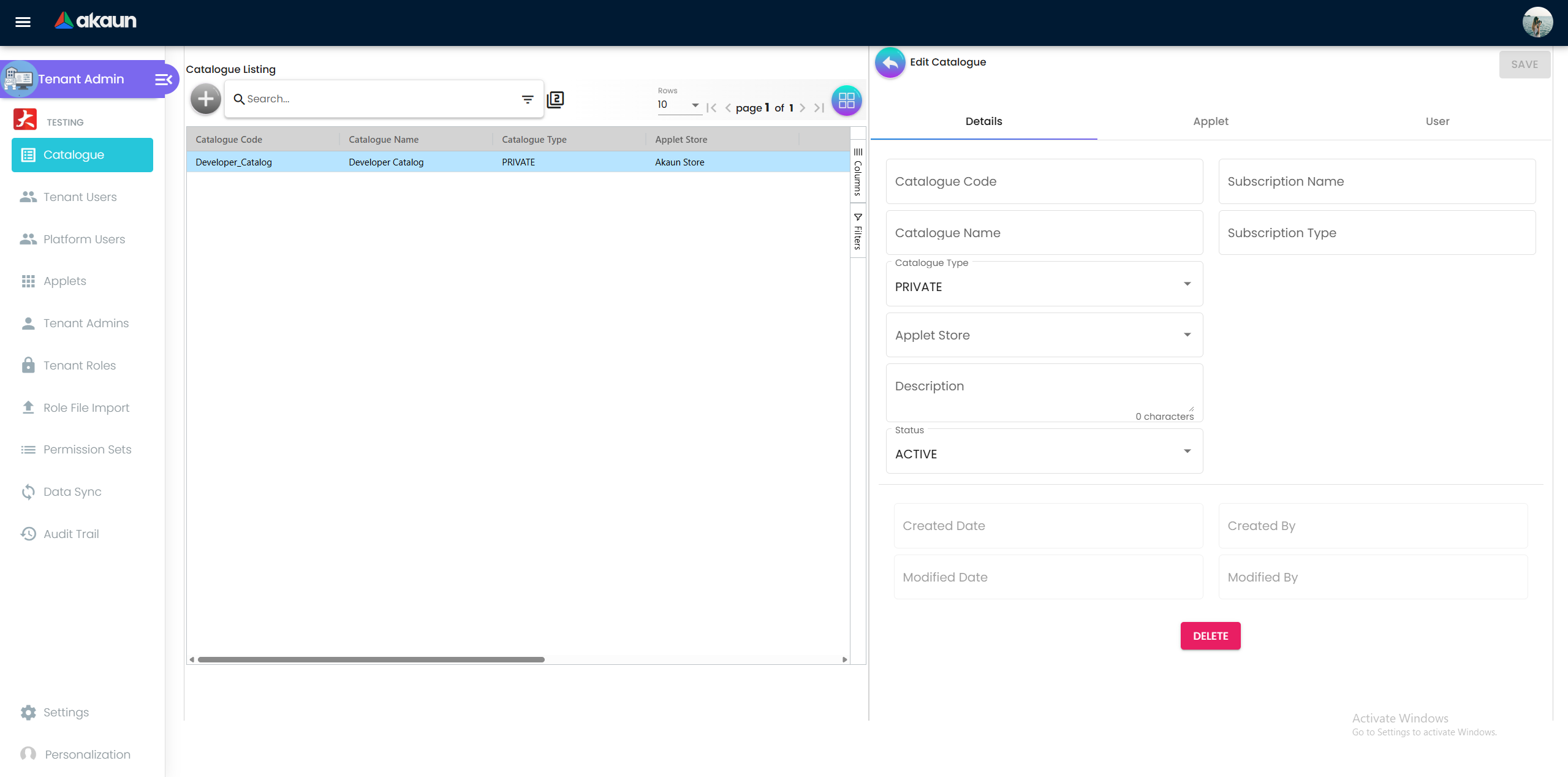The height and width of the screenshot is (777, 1568).
Task: Open the hamburger menu in top bar
Action: 23,22
